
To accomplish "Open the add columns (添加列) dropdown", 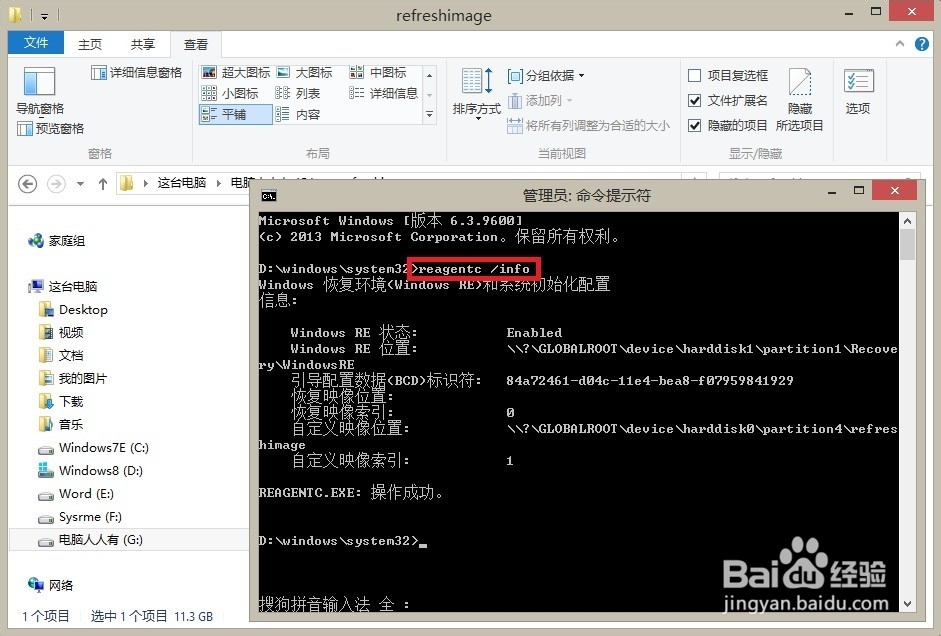I will (540, 100).
